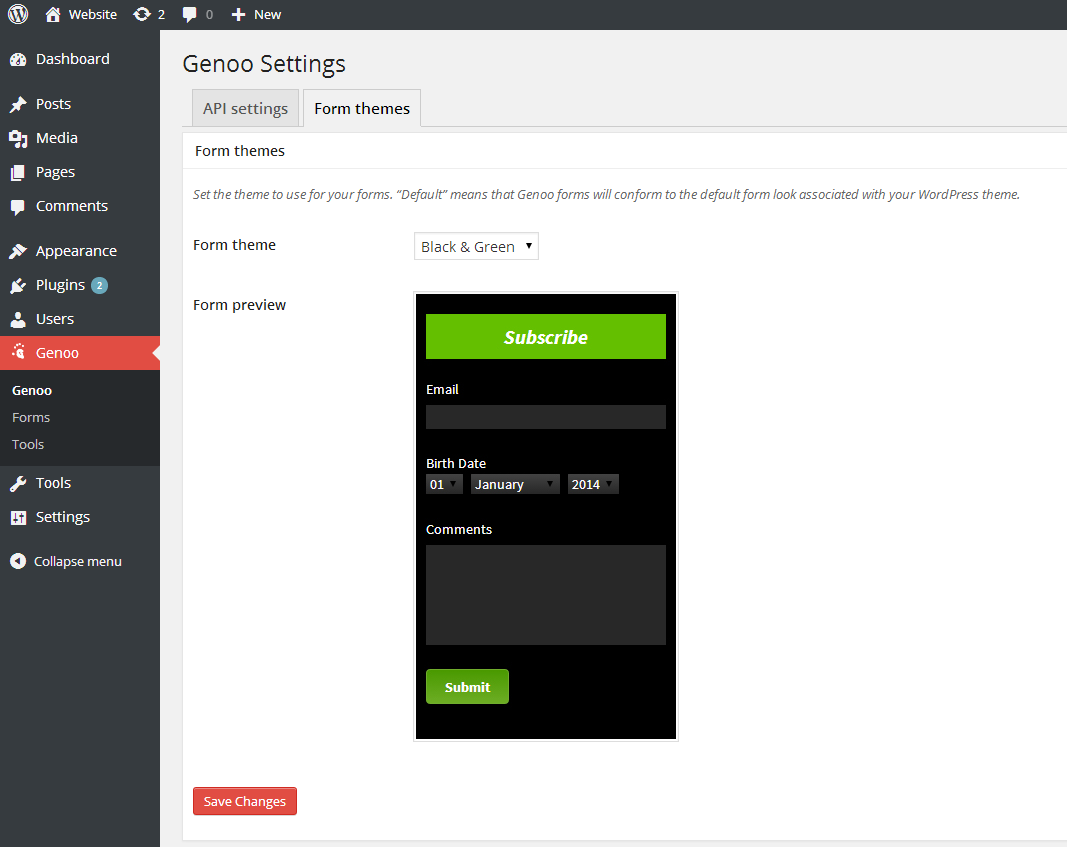The width and height of the screenshot is (1067, 847).
Task: Open the Users menu label
Action: click(55, 319)
